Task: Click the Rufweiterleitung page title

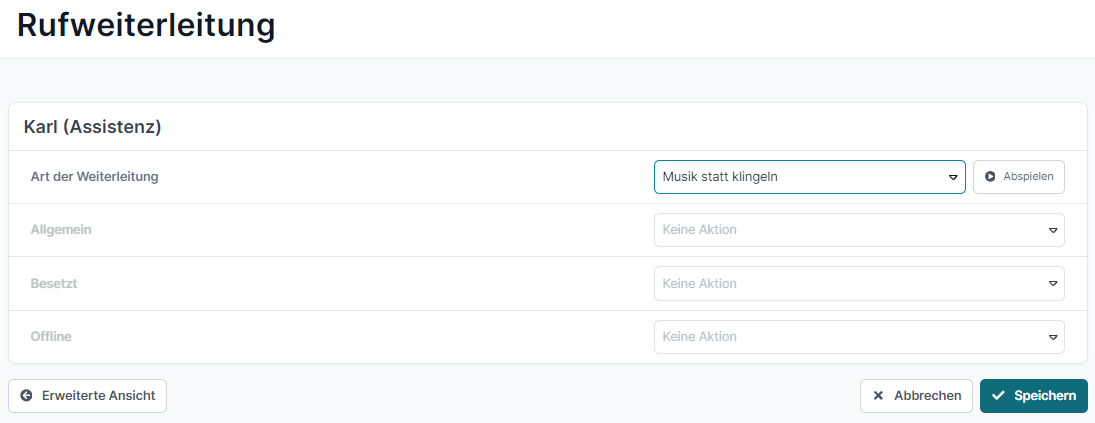Action: tap(146, 26)
